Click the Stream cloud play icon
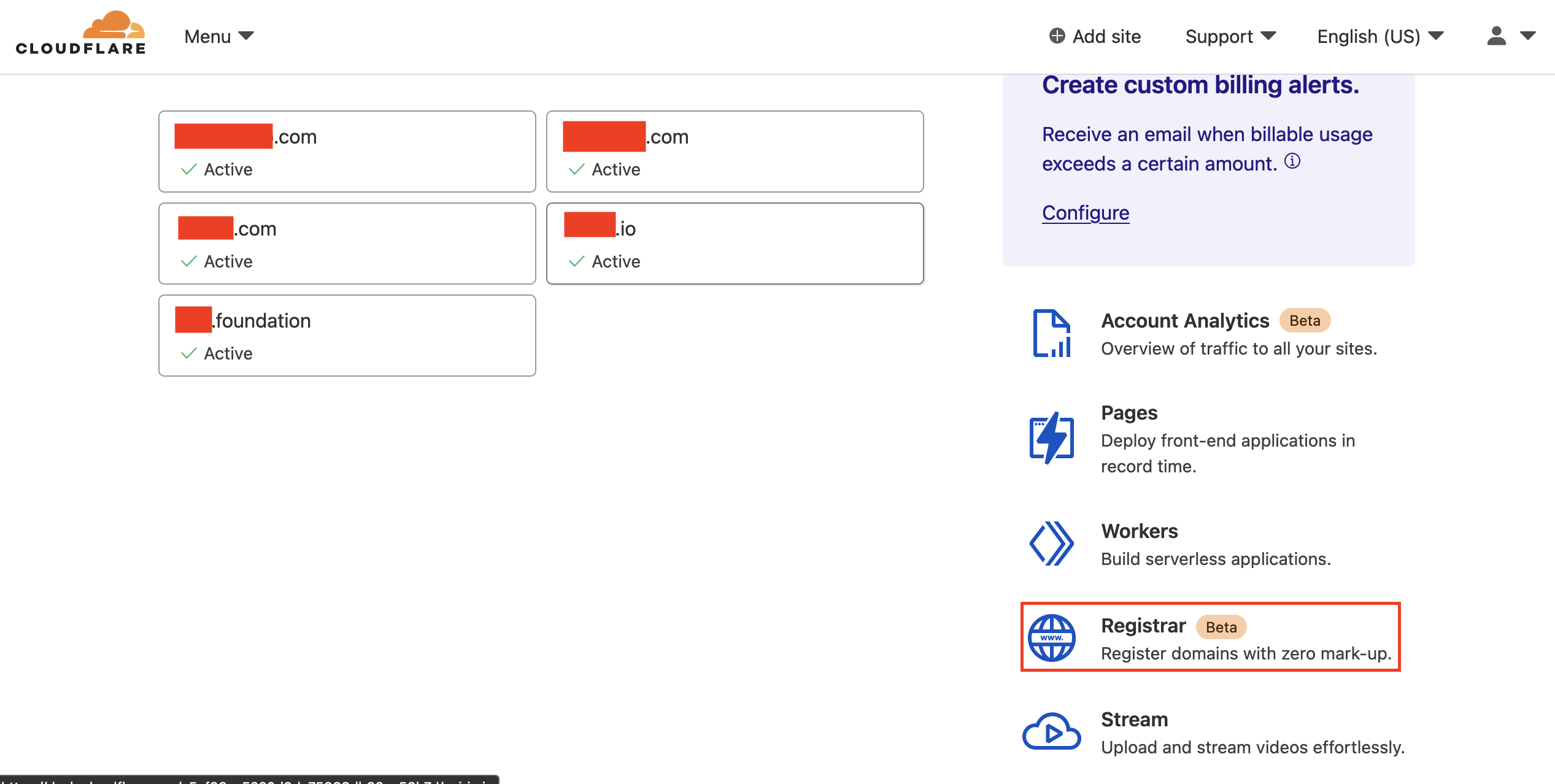 pos(1052,732)
